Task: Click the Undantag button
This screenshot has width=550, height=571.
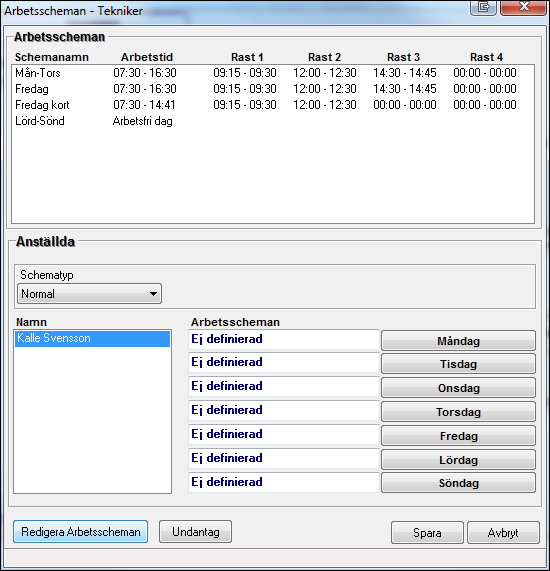Action: (195, 532)
